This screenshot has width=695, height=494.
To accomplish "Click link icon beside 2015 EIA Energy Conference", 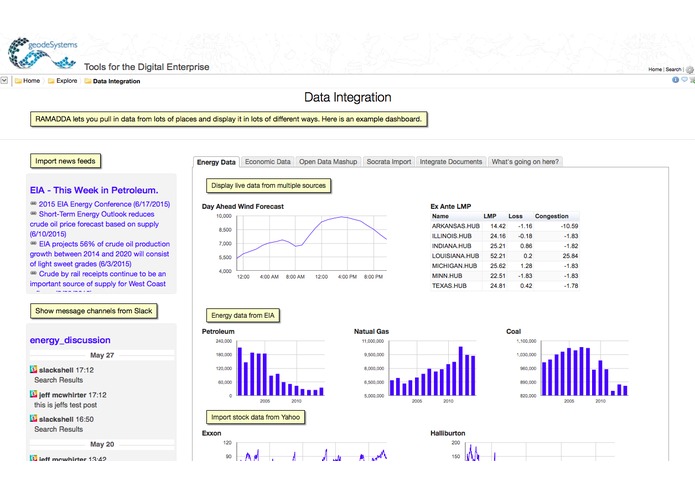I will point(33,203).
